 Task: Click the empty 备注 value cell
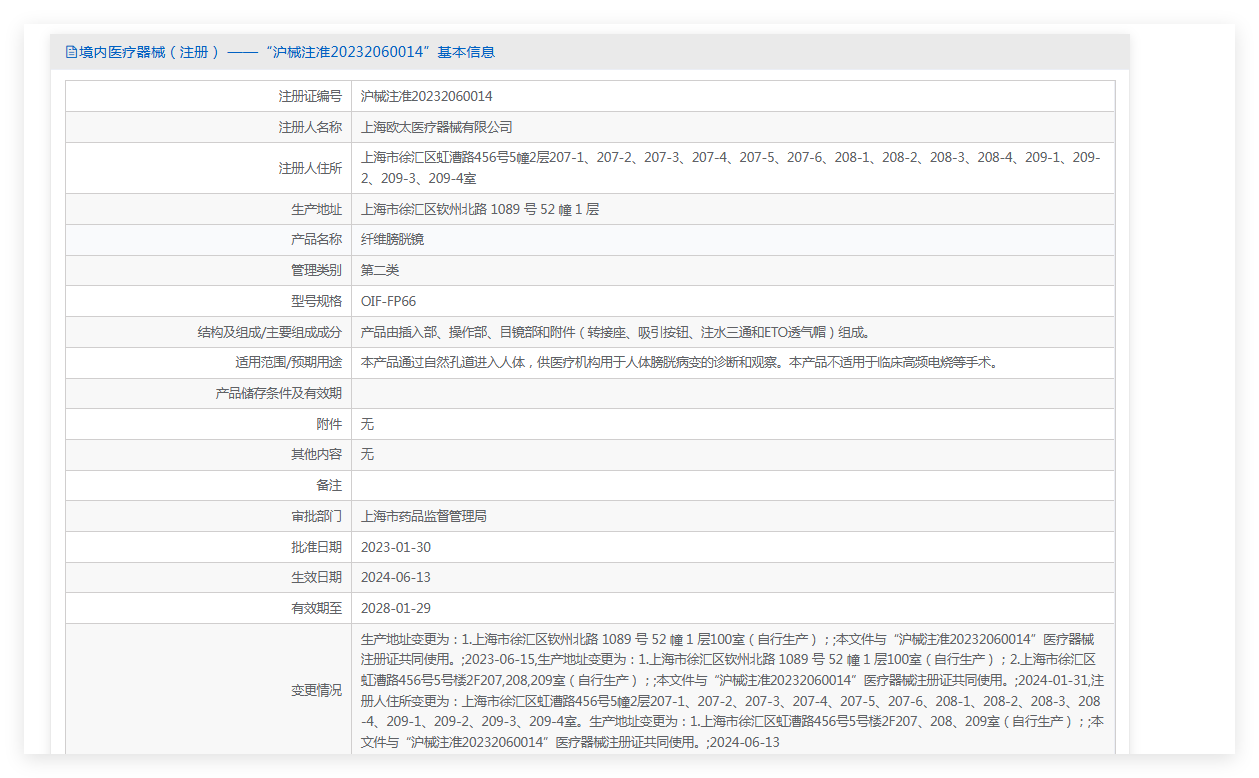pos(732,485)
